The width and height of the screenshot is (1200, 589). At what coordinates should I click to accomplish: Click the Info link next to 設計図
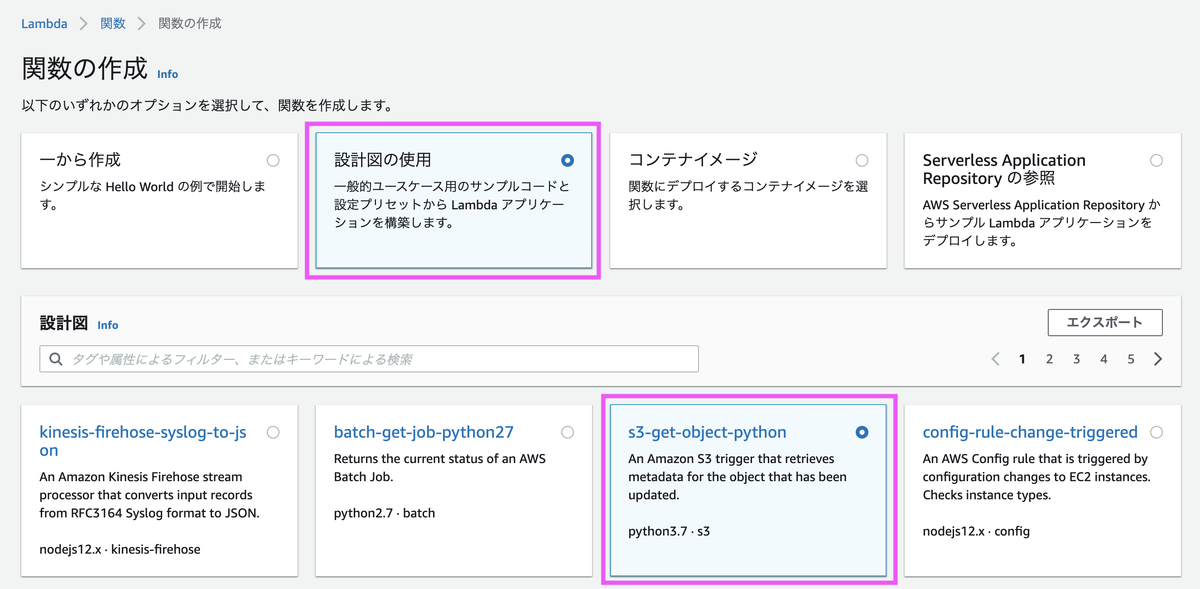107,325
